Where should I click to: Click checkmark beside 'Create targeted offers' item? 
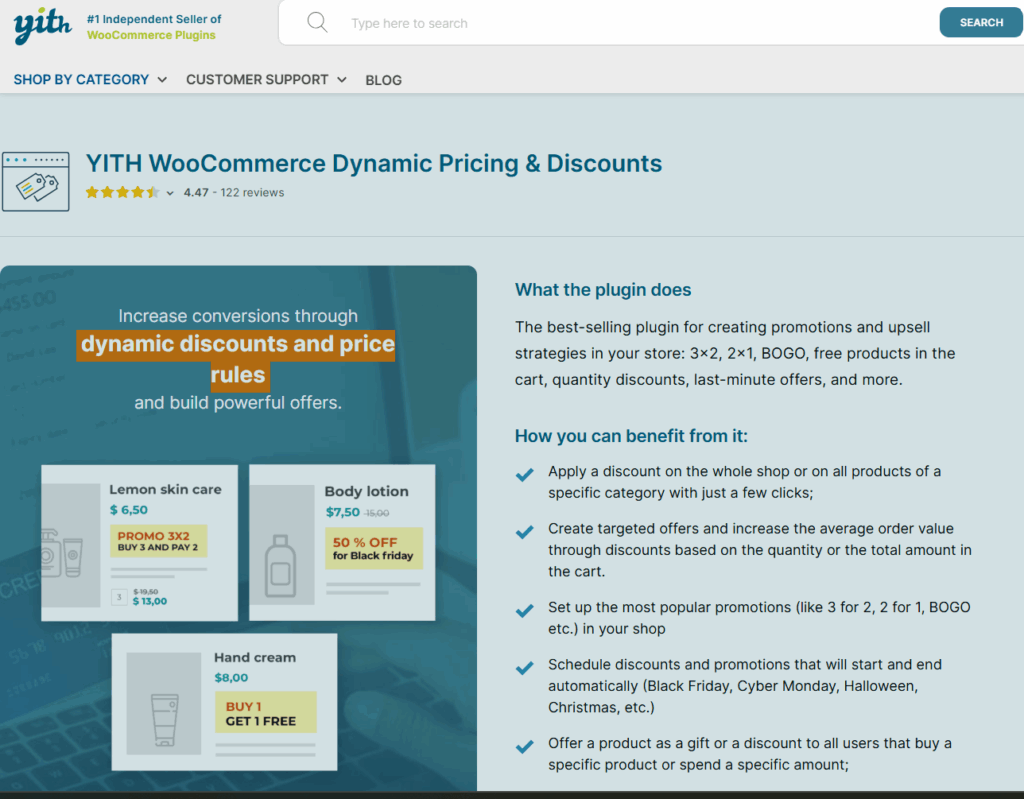pos(524,532)
